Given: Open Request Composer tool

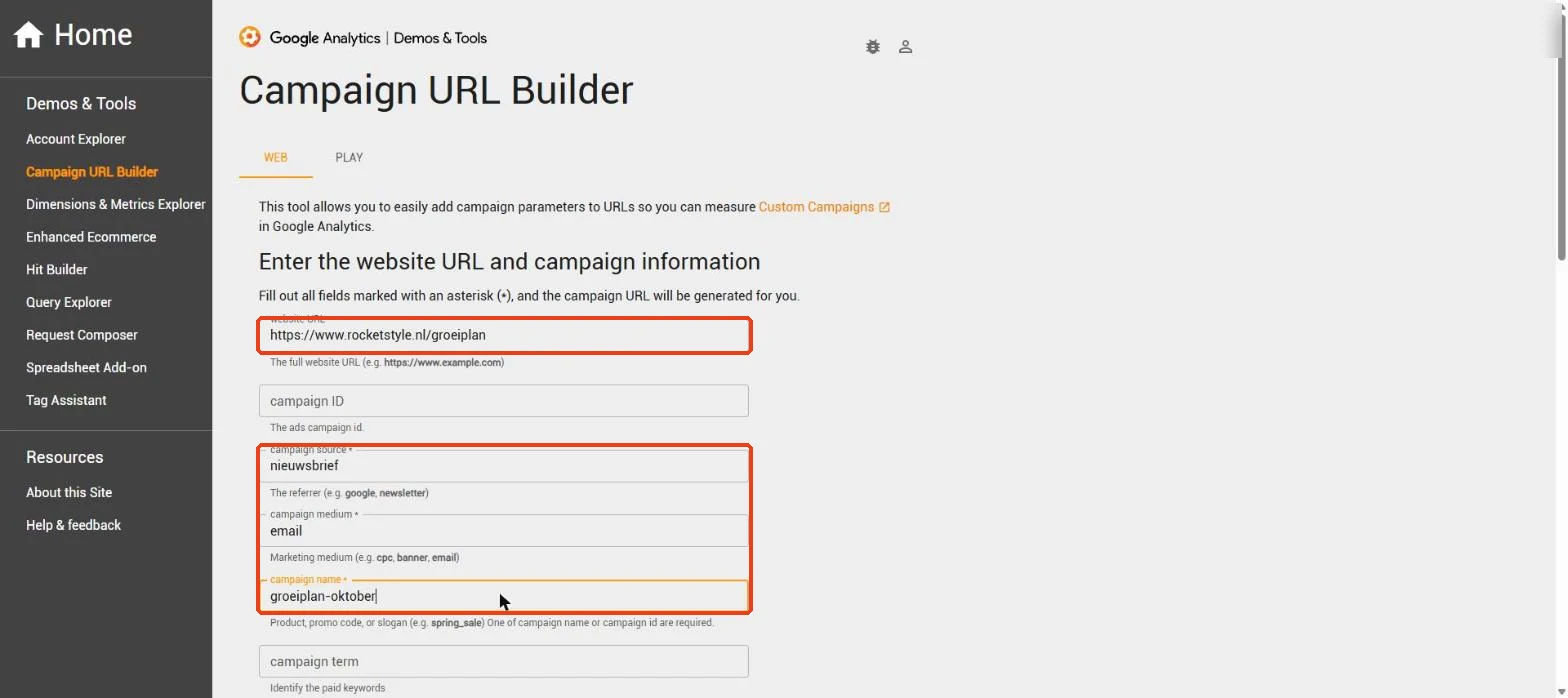Looking at the screenshot, I should pyautogui.click(x=82, y=335).
